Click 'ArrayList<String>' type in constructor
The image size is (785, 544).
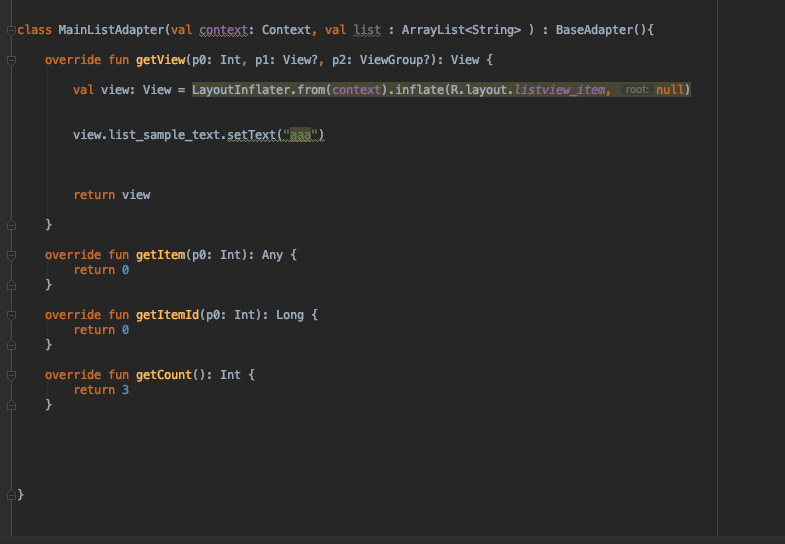pyautogui.click(x=461, y=30)
